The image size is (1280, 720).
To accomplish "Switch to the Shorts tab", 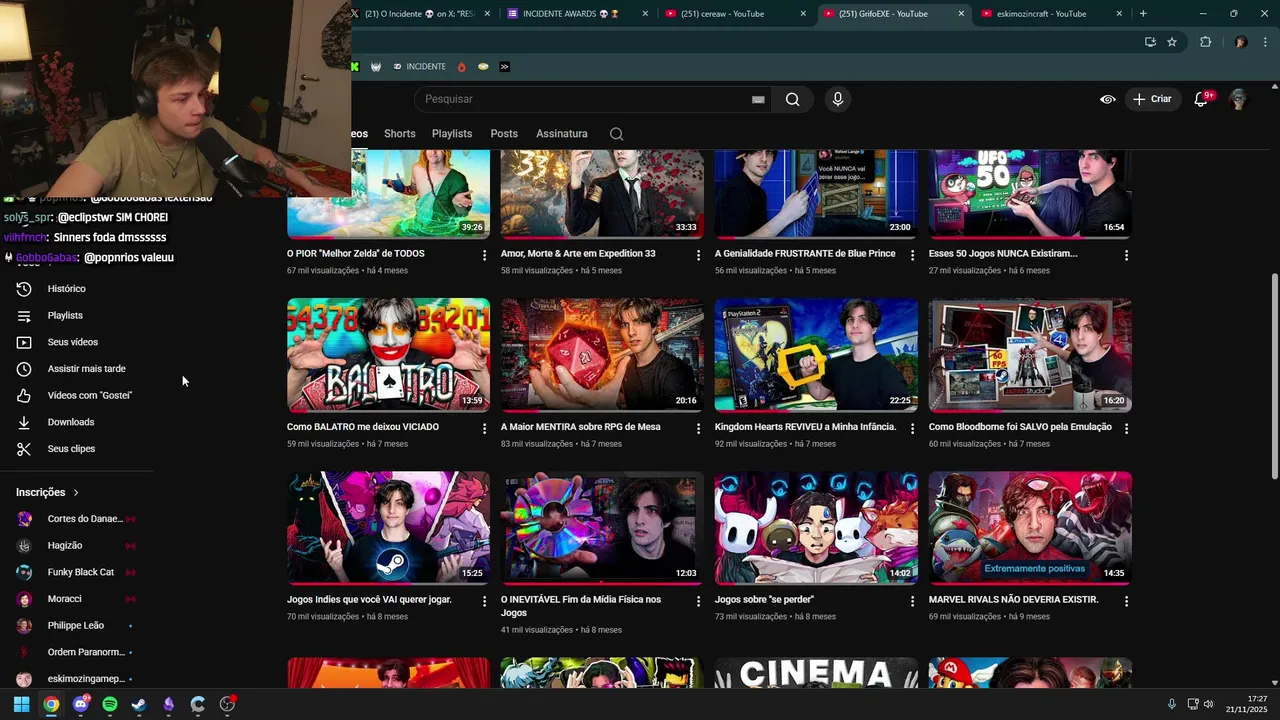I will coord(399,133).
